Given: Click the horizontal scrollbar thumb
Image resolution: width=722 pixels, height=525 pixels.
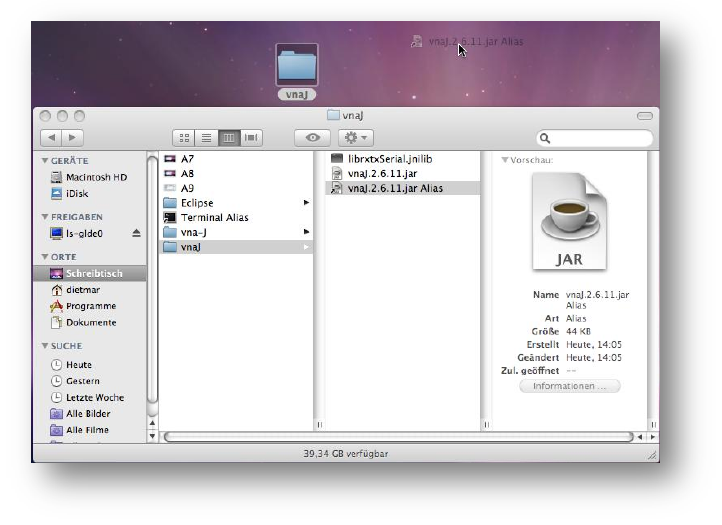Looking at the screenshot, I should coord(399,437).
